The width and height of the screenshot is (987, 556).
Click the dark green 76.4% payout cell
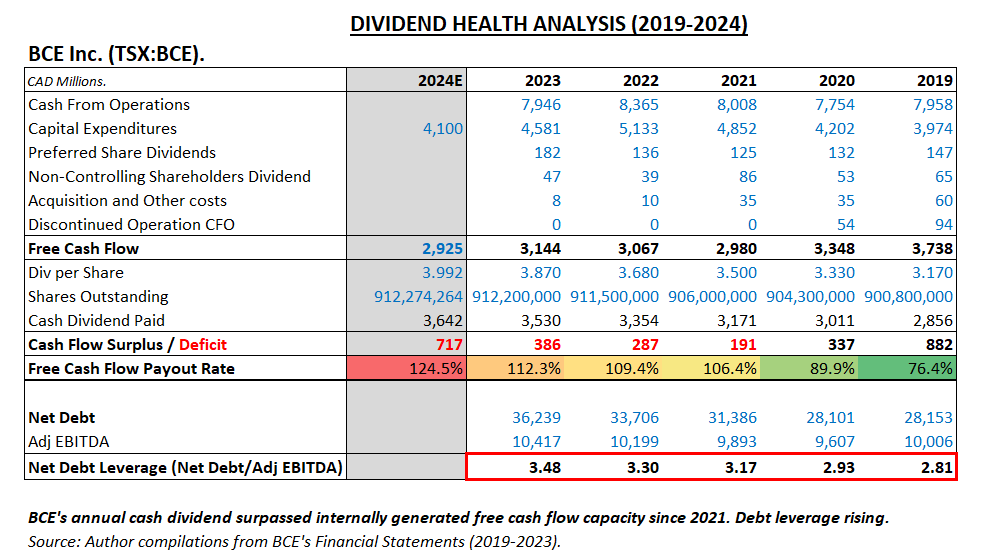point(926,369)
